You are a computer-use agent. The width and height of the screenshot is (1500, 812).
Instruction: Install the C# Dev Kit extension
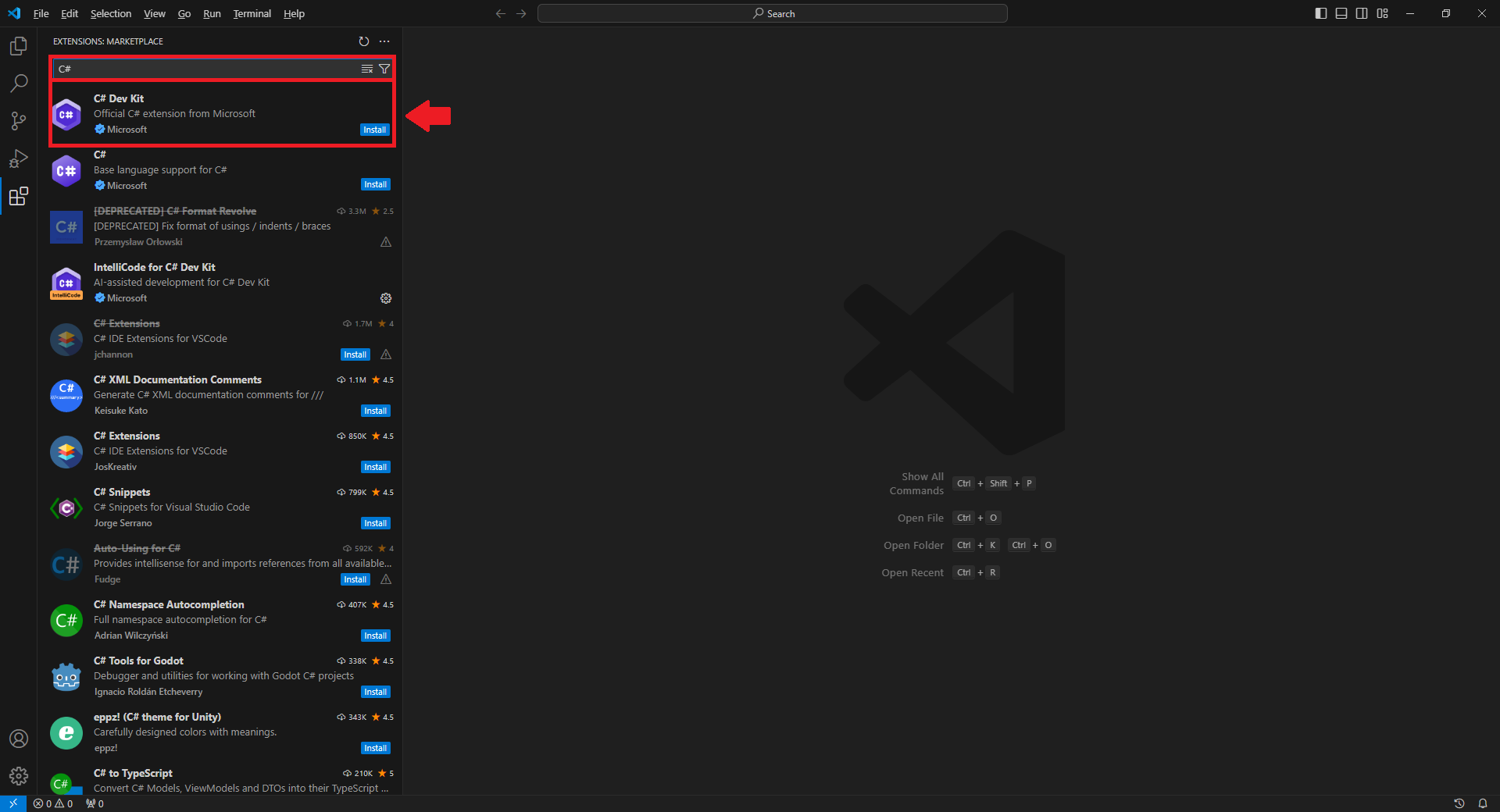(x=374, y=130)
